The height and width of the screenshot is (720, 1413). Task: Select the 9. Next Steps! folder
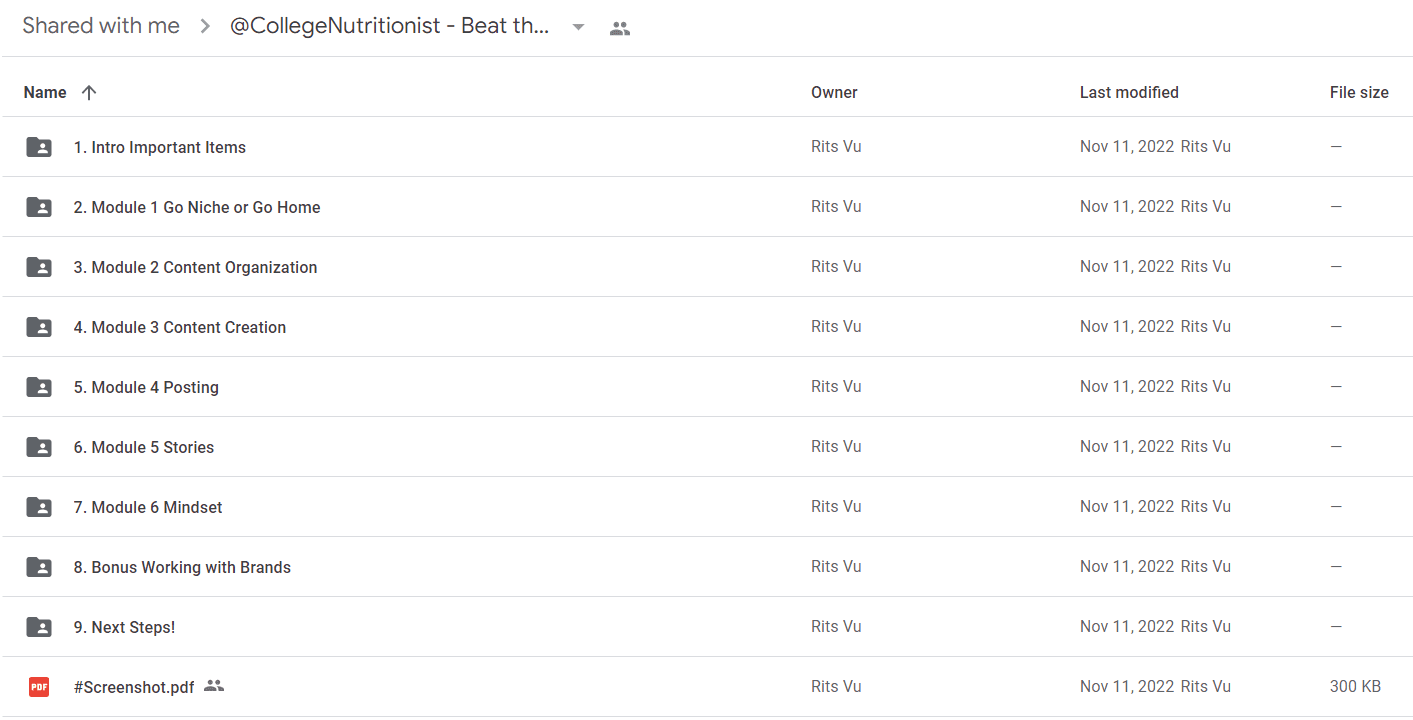click(706, 627)
